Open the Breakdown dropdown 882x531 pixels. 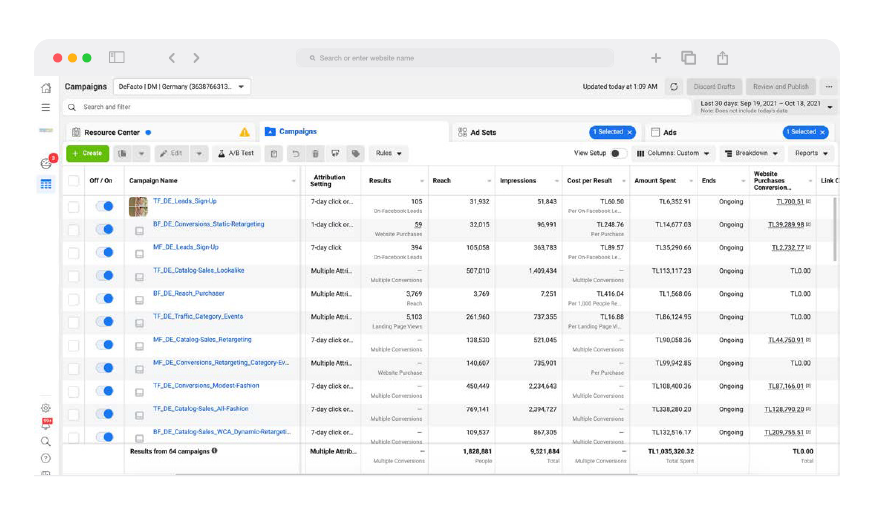click(x=752, y=153)
